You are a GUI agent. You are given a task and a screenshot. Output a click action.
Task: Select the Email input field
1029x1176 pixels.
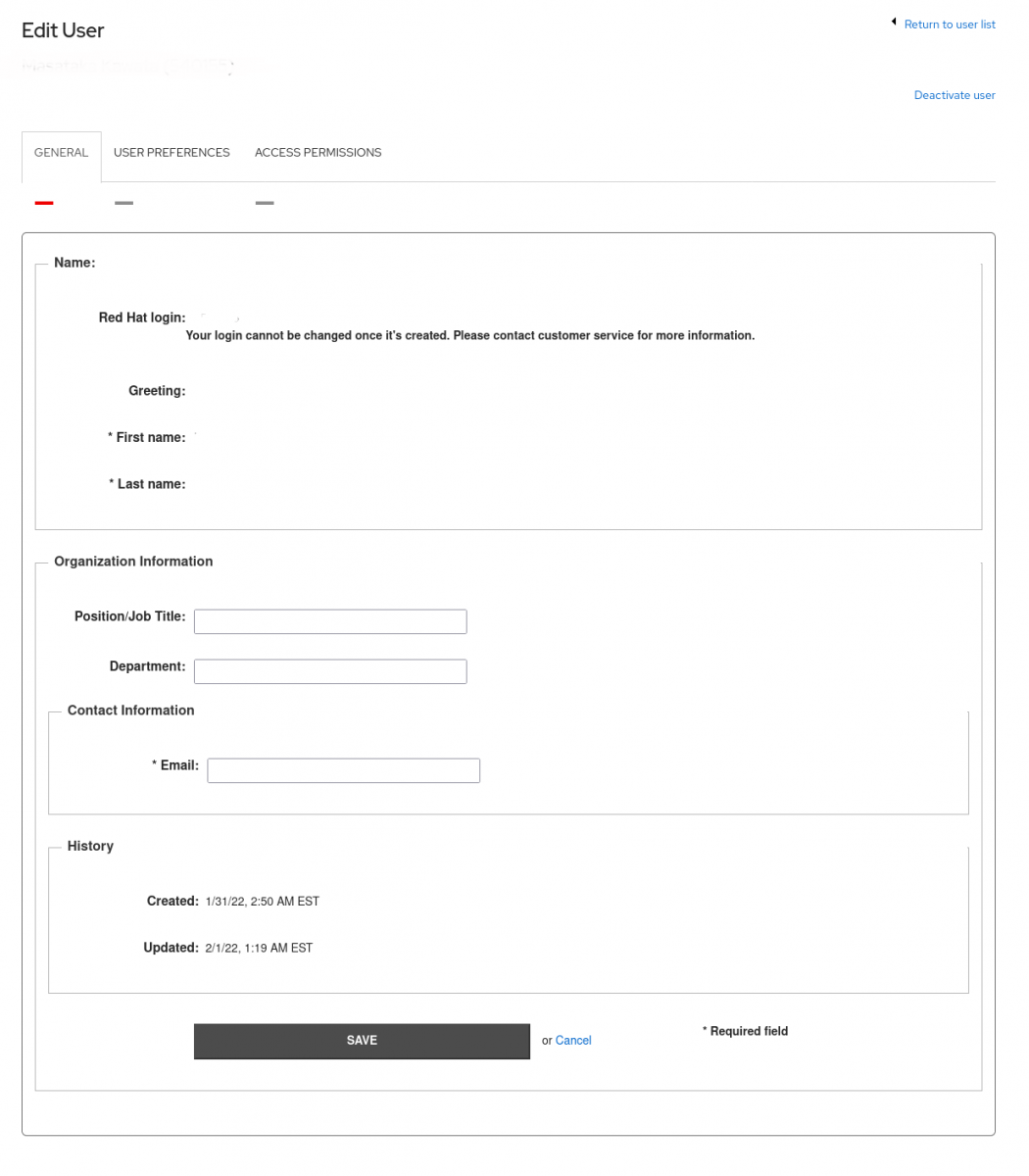tap(343, 770)
